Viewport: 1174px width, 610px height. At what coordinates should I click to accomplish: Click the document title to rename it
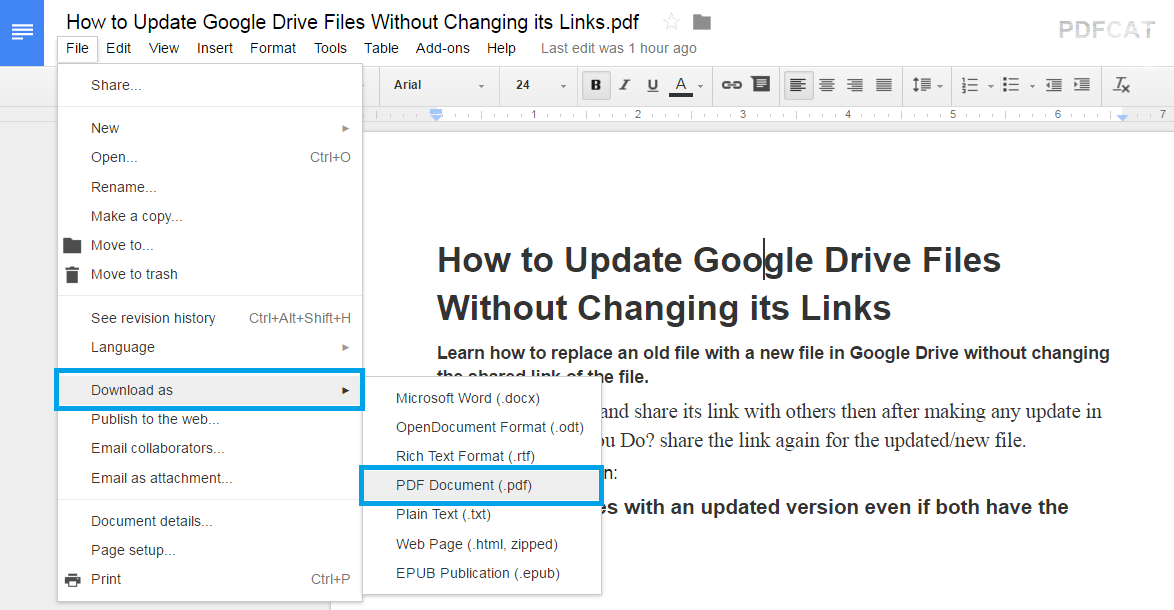[x=353, y=22]
